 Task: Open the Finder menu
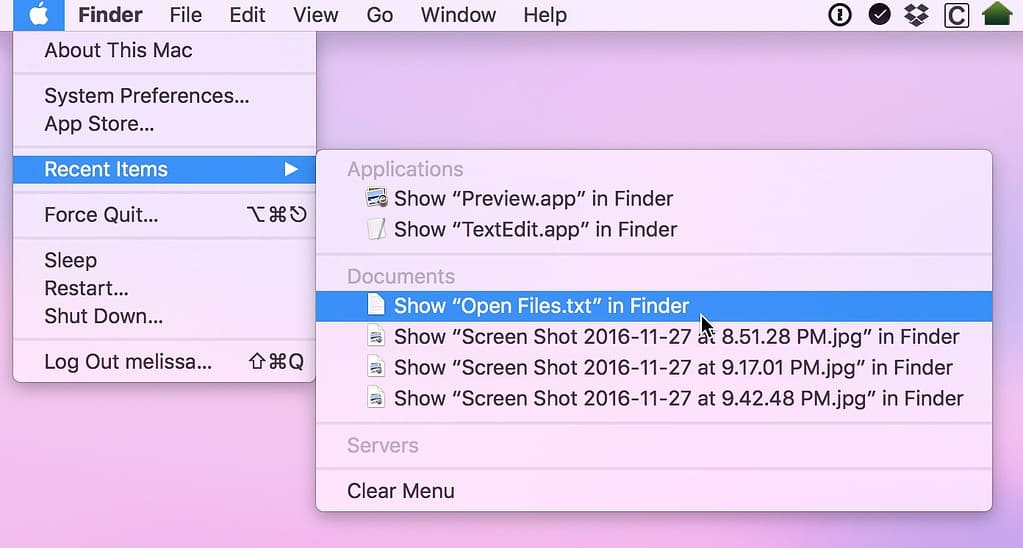(x=110, y=15)
